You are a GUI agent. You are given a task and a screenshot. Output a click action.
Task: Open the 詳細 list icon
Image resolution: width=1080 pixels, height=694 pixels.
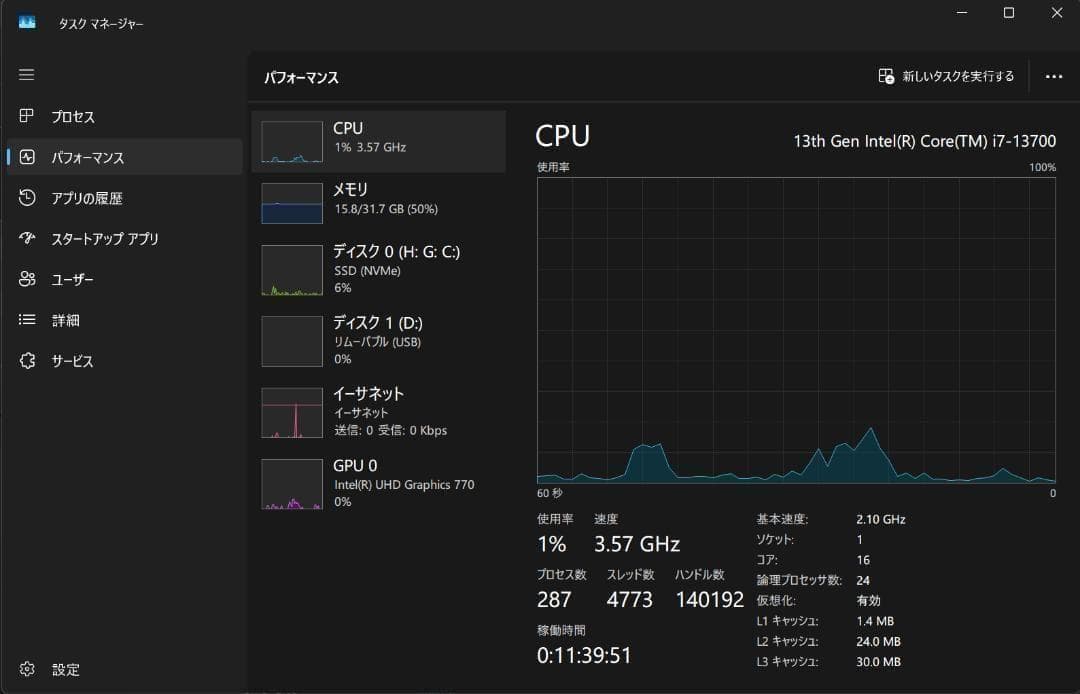tap(27, 319)
